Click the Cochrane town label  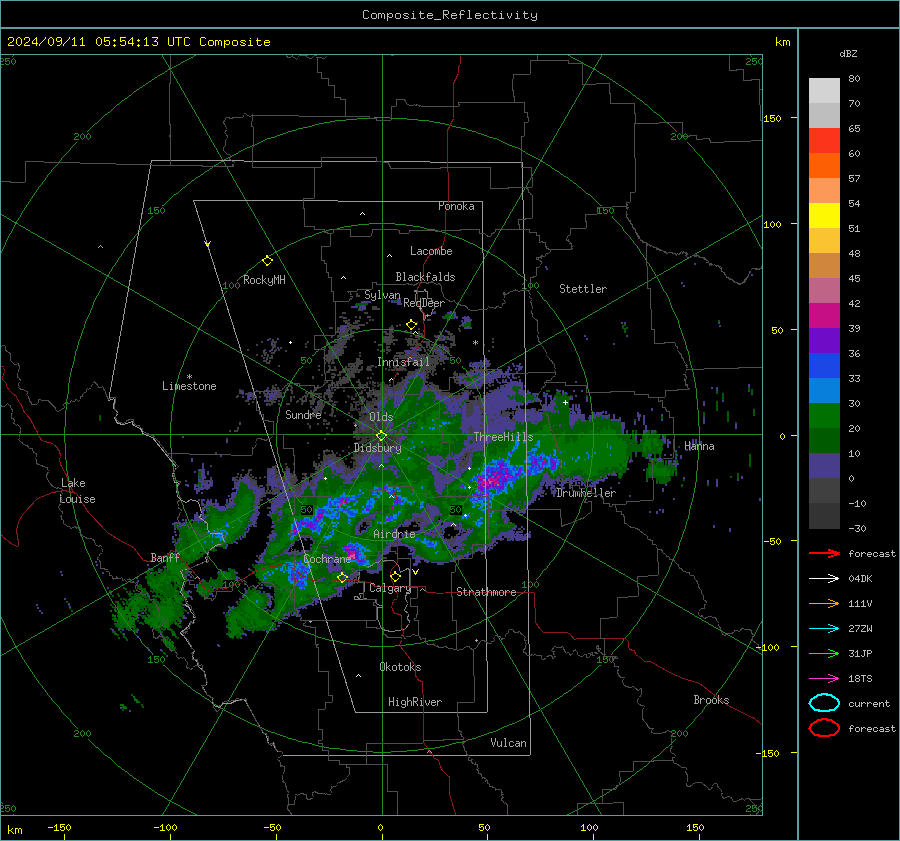327,559
